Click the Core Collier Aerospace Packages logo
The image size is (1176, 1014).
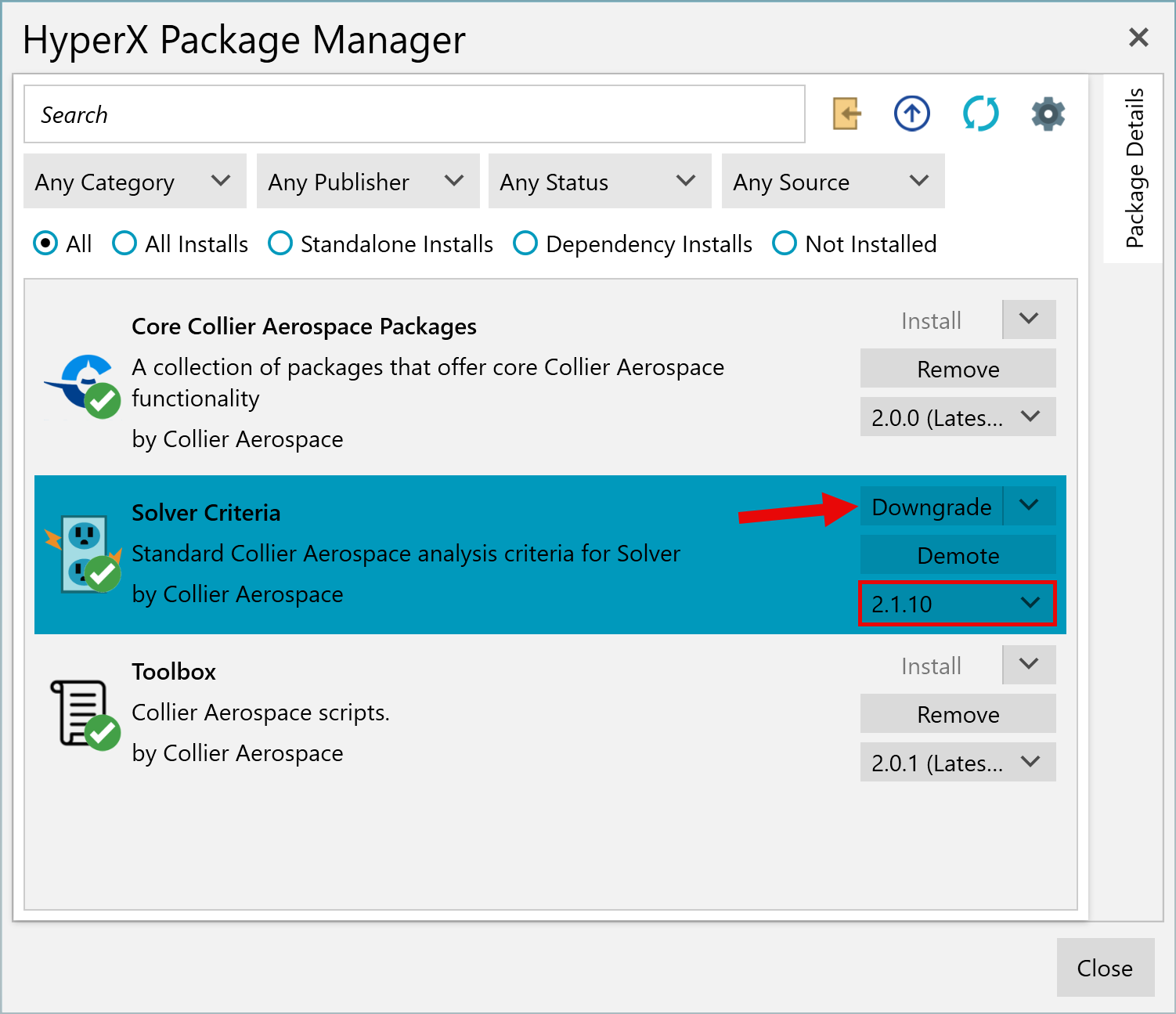tap(84, 385)
